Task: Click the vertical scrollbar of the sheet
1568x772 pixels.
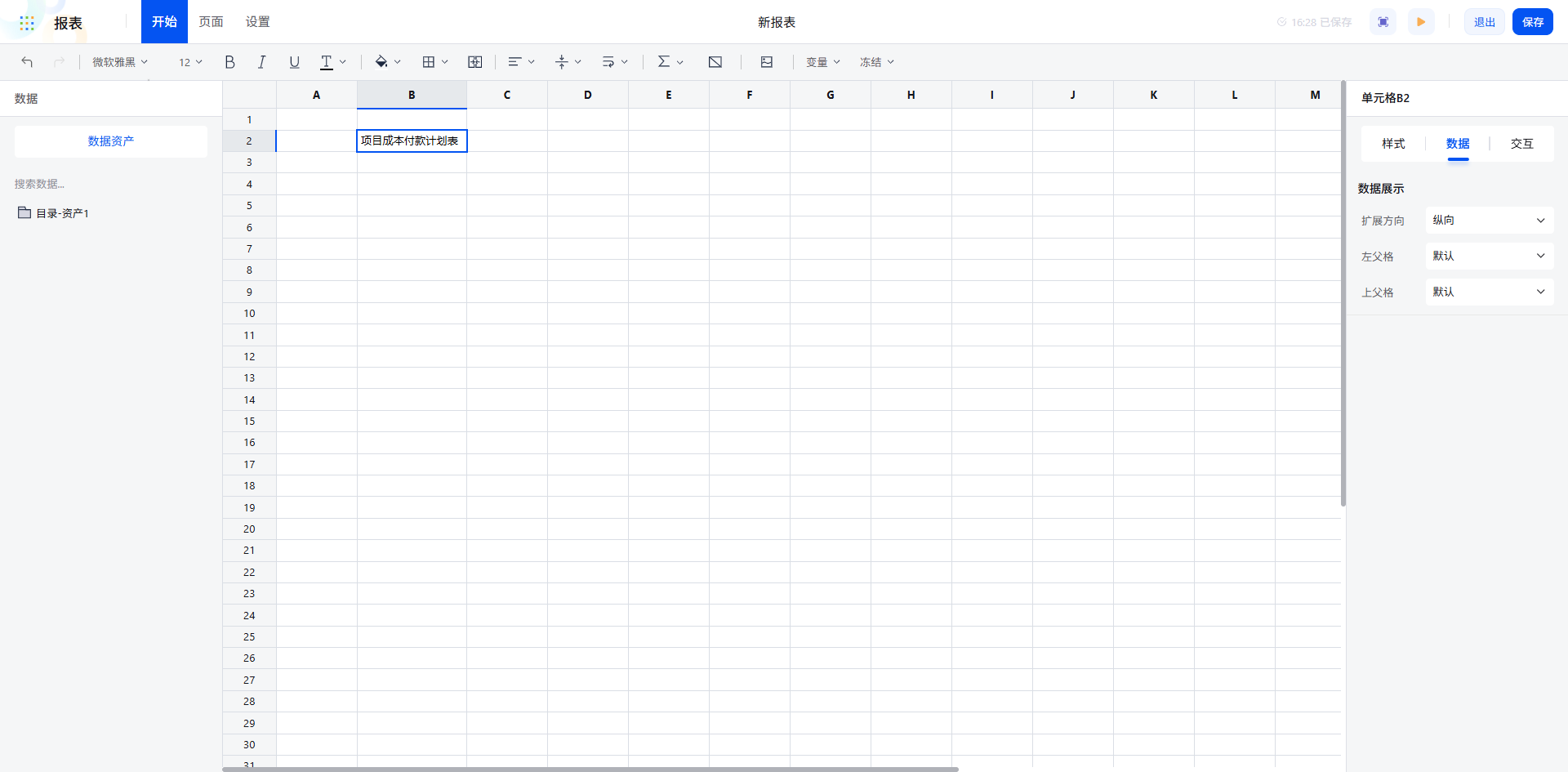Action: (x=1343, y=293)
